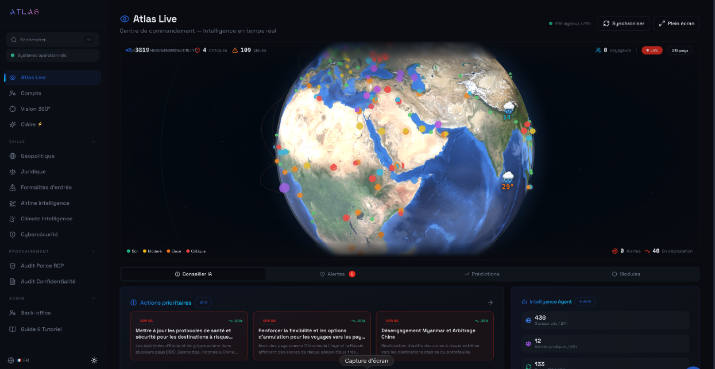Click the Vision 360° icon in the sidebar
715x369 pixels.
[x=13, y=109]
